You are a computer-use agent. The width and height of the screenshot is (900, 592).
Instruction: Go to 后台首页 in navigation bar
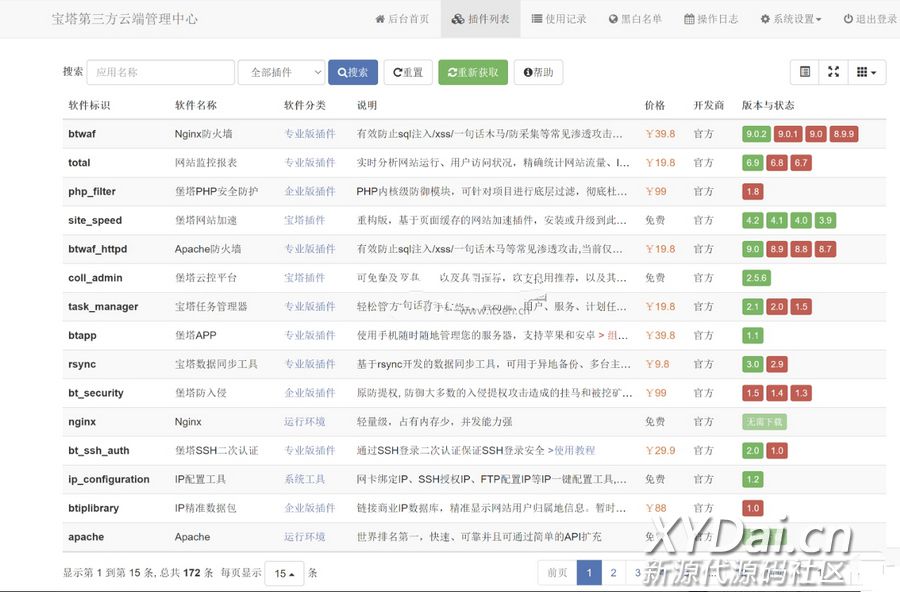pos(402,19)
